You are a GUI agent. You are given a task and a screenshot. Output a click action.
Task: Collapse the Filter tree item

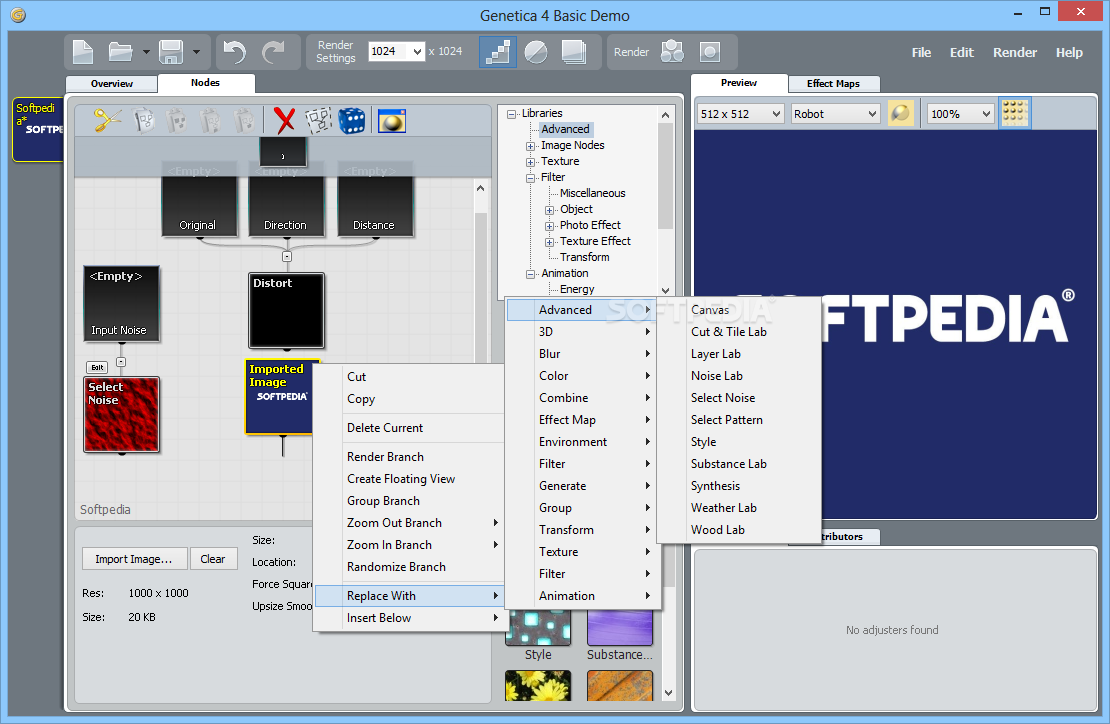click(530, 178)
